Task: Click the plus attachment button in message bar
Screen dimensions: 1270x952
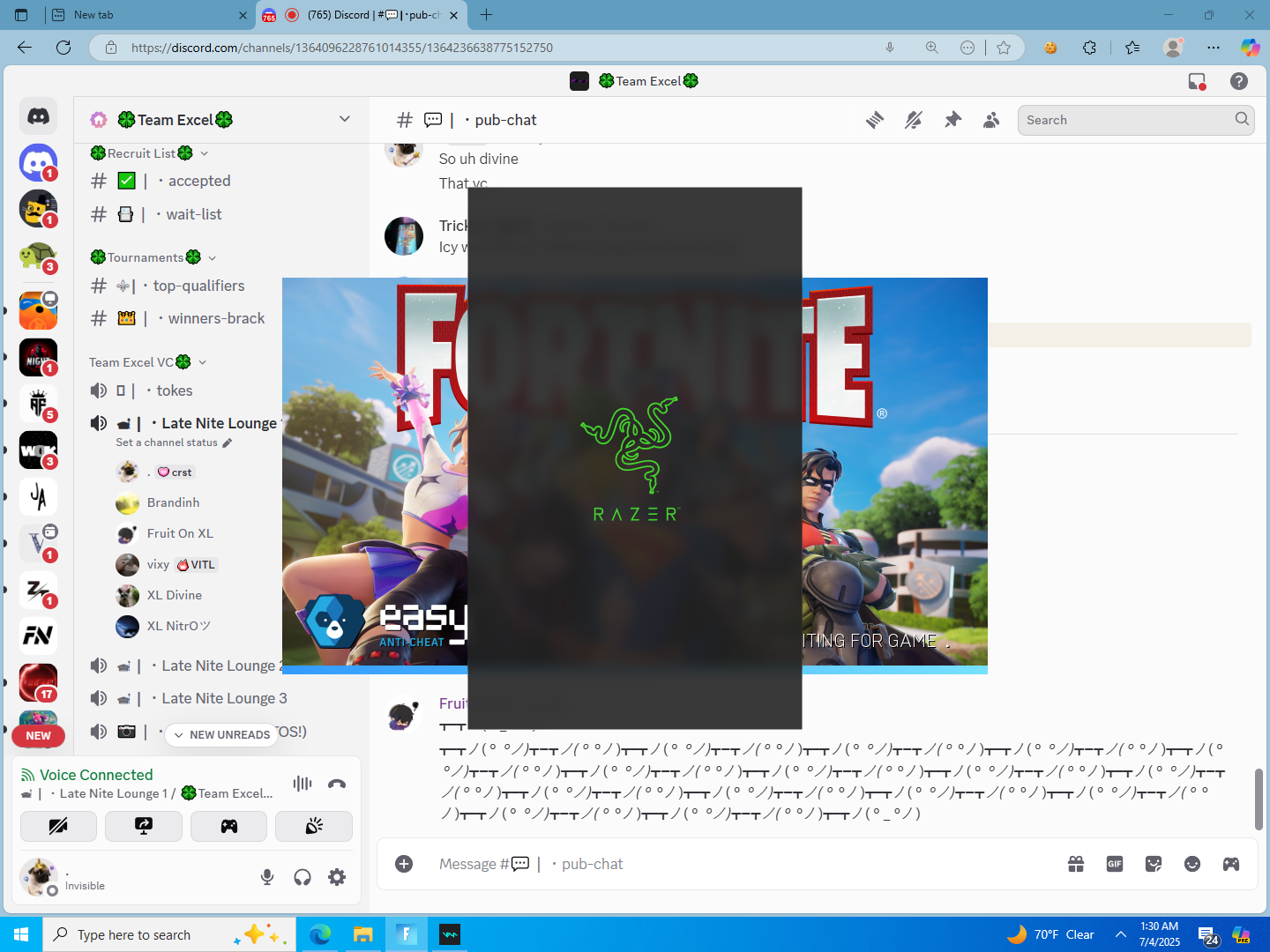Action: pyautogui.click(x=404, y=864)
